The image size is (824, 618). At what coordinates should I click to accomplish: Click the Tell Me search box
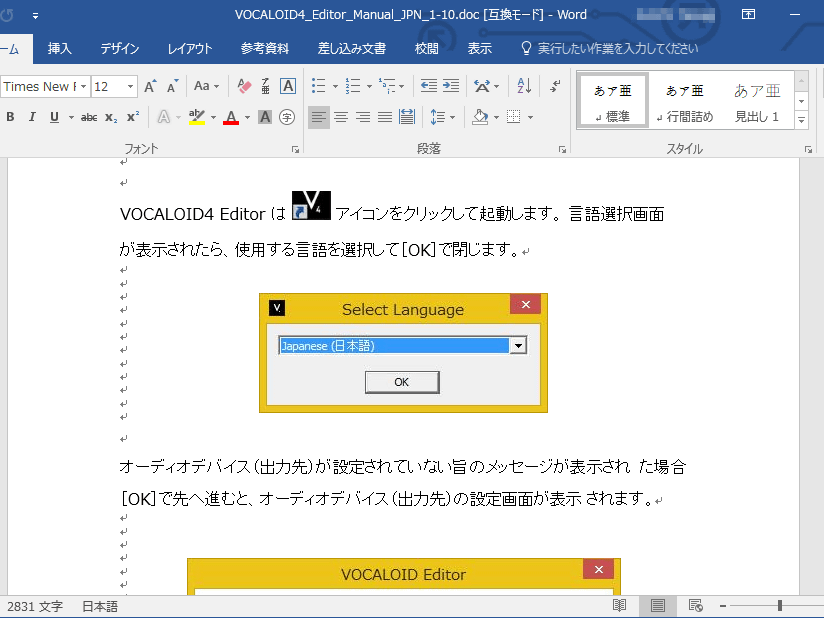tap(610, 48)
